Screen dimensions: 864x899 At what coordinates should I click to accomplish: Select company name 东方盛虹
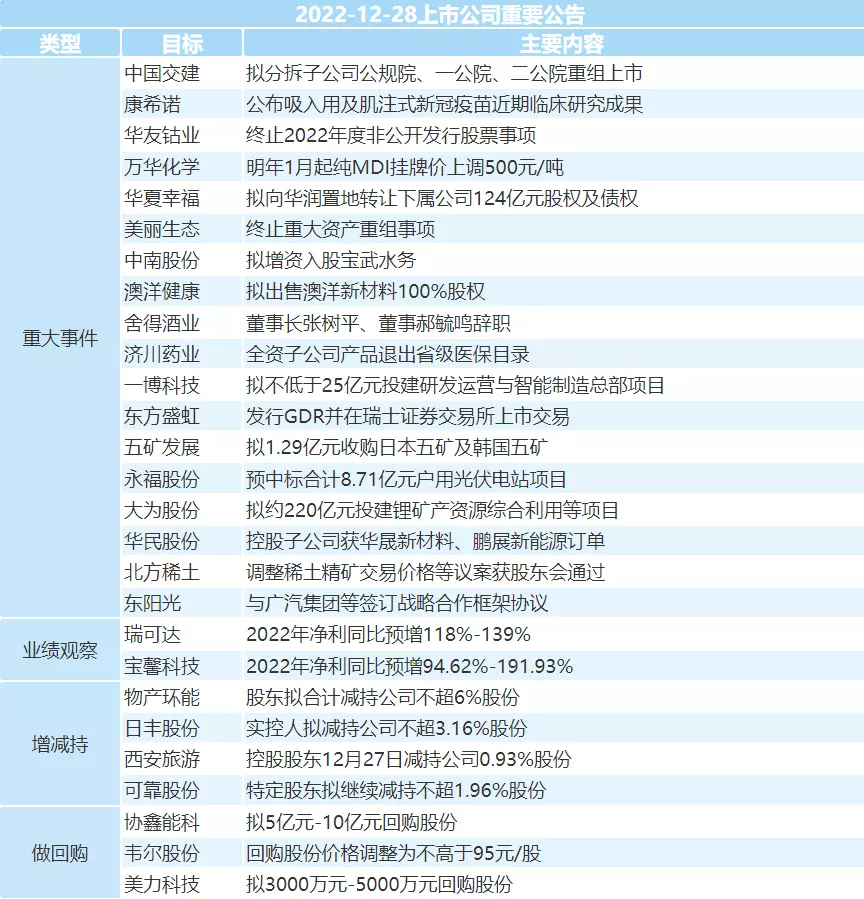click(x=162, y=416)
